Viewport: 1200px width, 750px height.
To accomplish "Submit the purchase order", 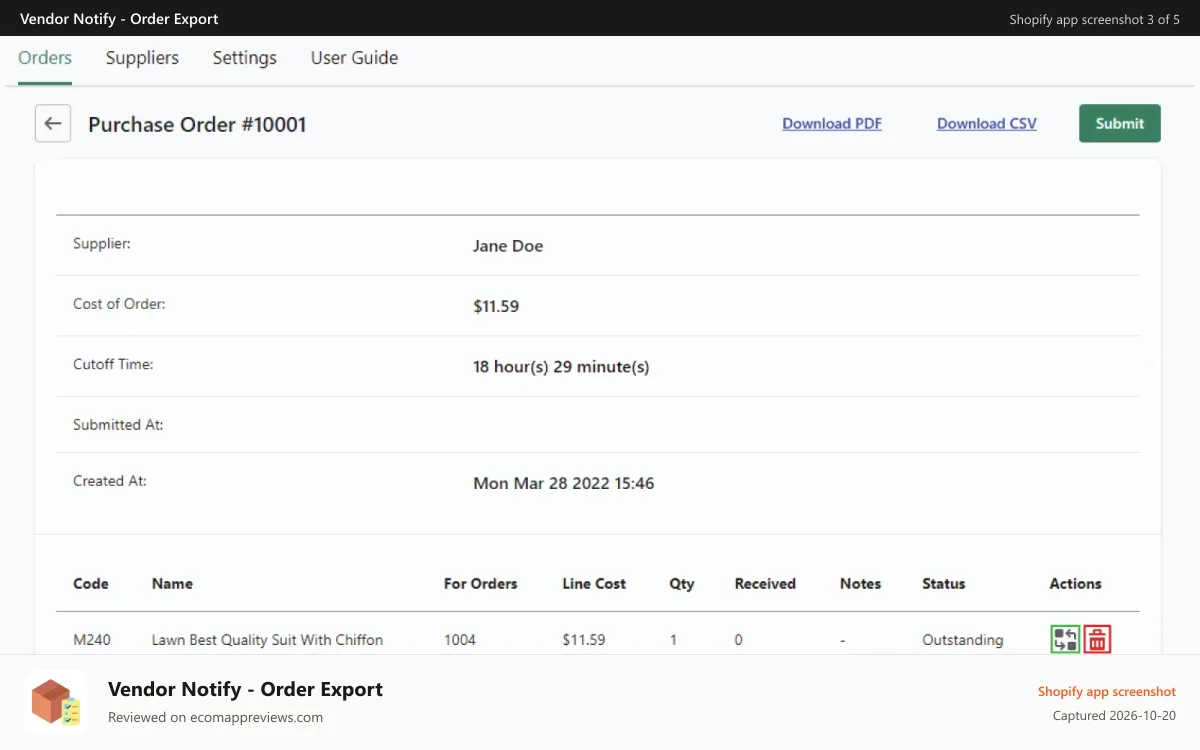I will [x=1120, y=123].
